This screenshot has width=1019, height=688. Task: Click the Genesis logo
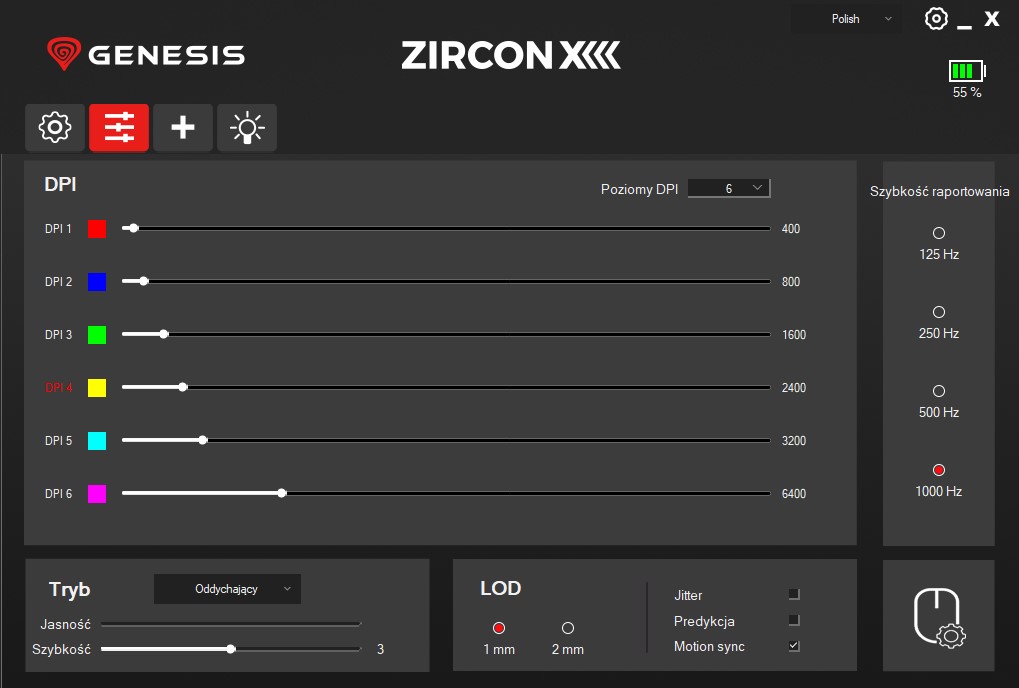[x=146, y=54]
